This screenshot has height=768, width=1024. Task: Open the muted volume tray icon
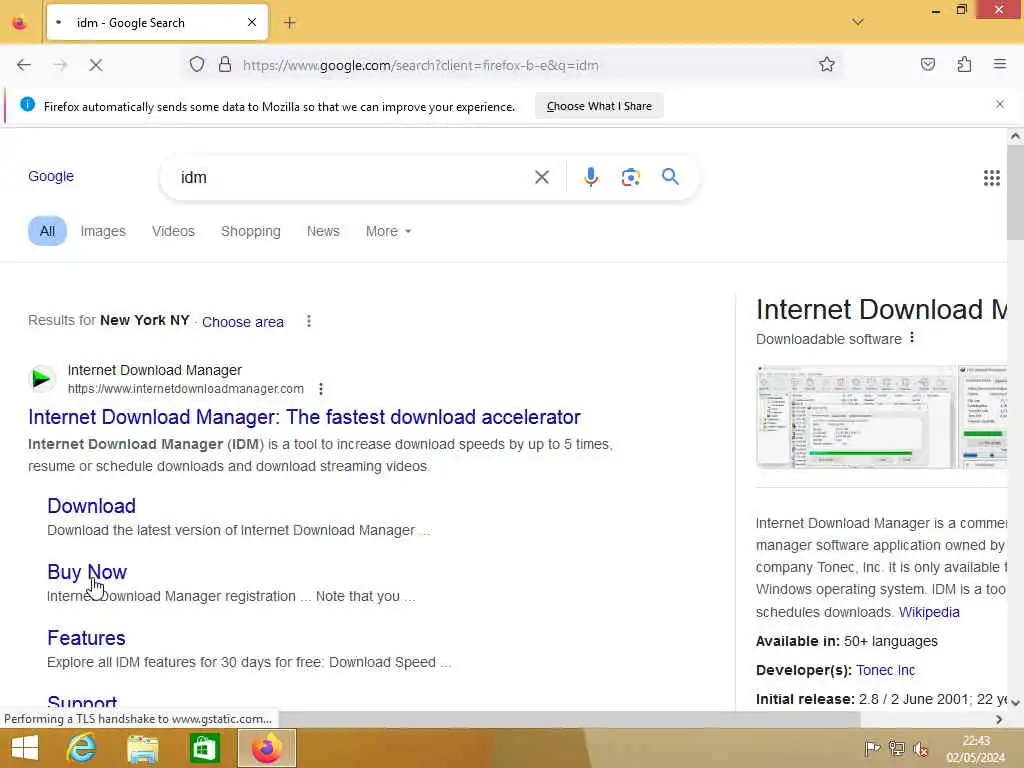click(x=921, y=749)
